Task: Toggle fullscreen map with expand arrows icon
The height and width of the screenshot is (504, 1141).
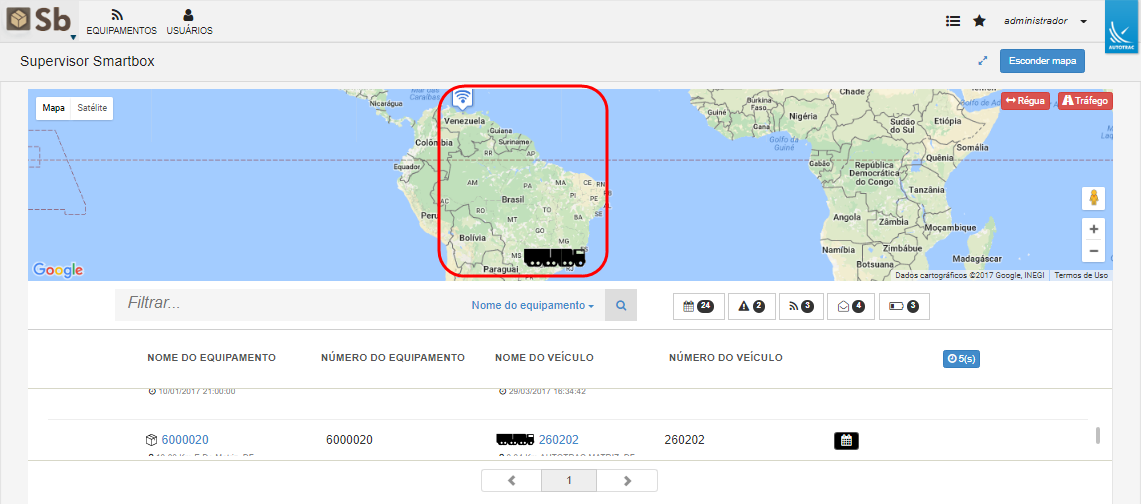Action: (982, 61)
